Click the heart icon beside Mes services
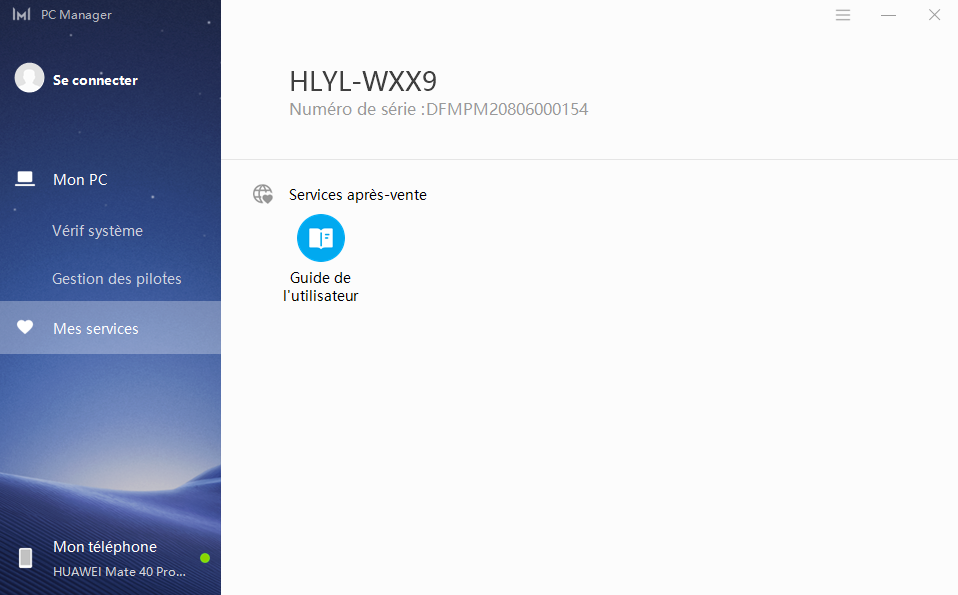The image size is (958, 595). click(x=25, y=328)
